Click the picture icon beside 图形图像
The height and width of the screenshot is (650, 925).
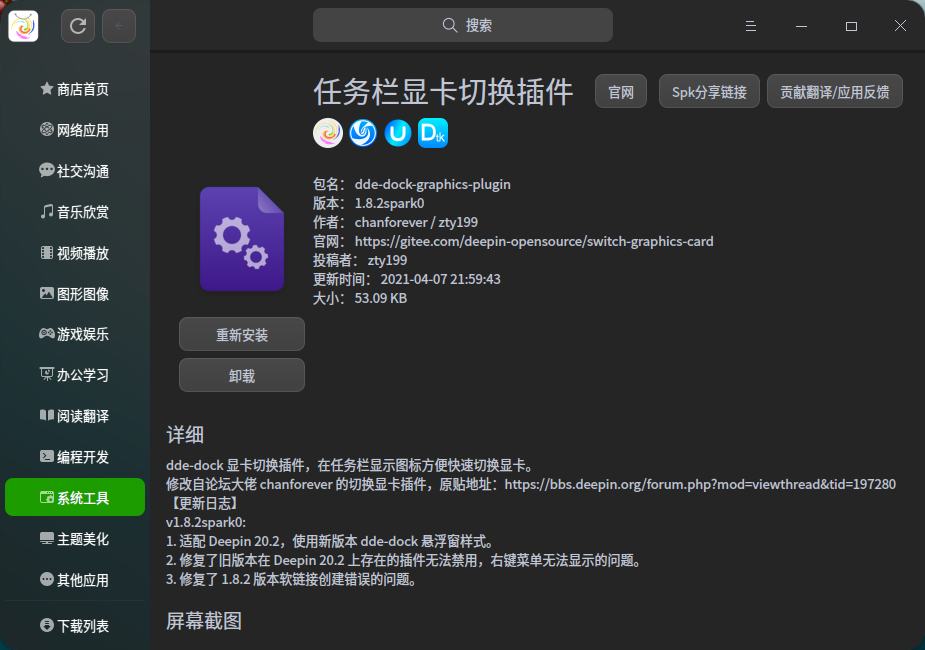[47, 293]
